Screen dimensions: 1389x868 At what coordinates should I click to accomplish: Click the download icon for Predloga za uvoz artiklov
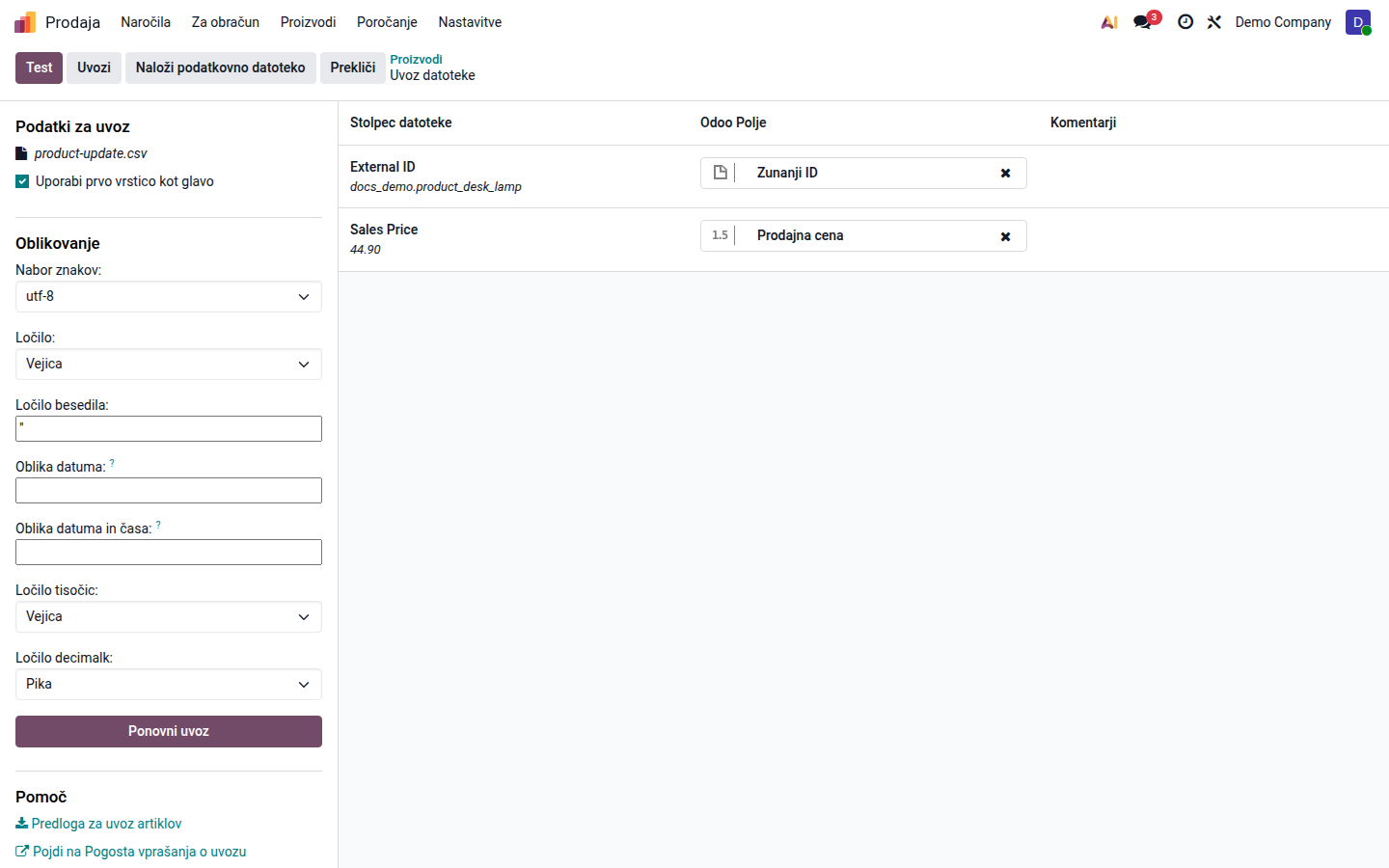pyautogui.click(x=22, y=824)
